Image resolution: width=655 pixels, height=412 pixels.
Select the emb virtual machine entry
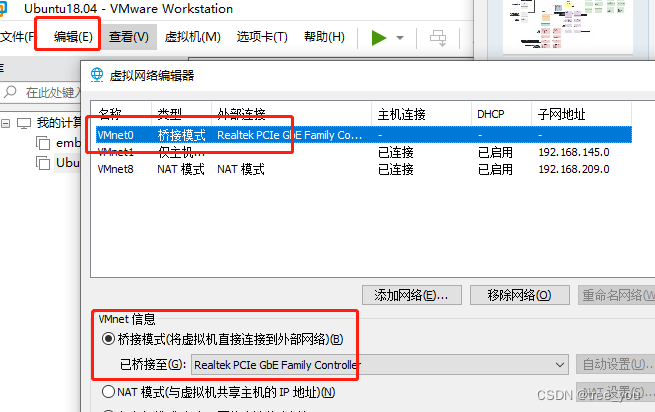point(58,143)
